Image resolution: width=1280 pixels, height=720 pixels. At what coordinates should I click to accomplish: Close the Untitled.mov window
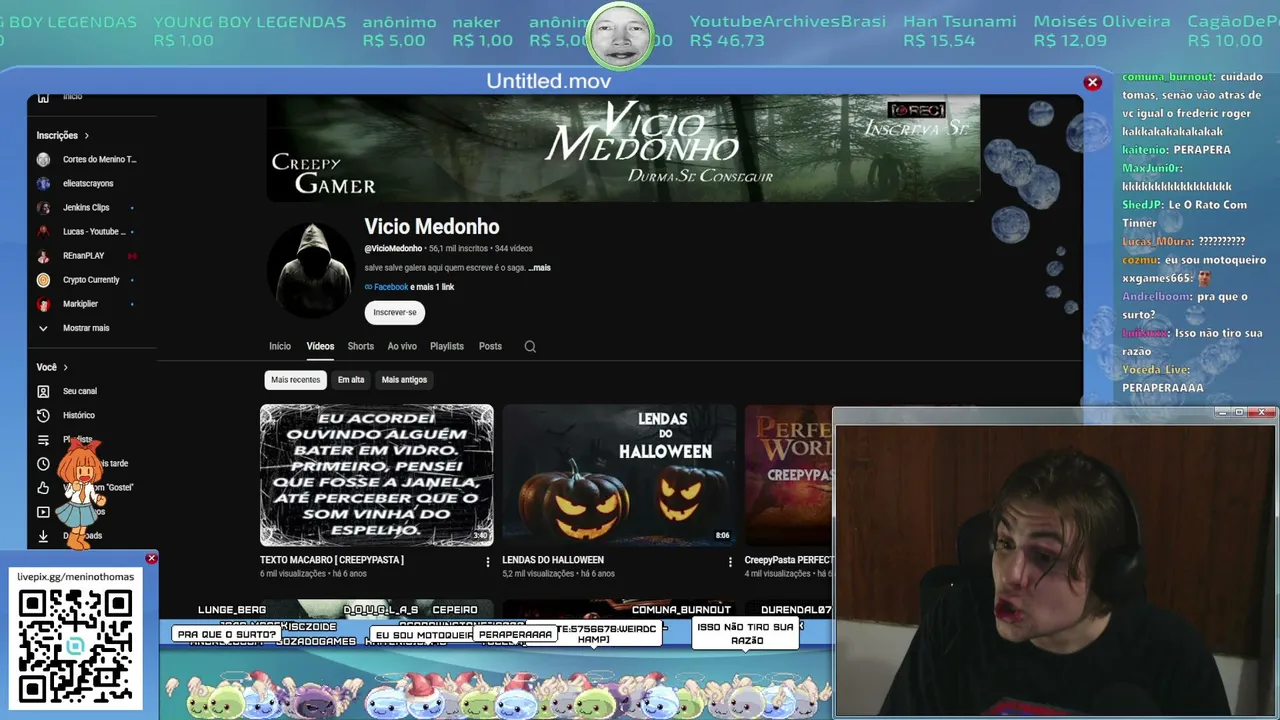(x=1093, y=83)
